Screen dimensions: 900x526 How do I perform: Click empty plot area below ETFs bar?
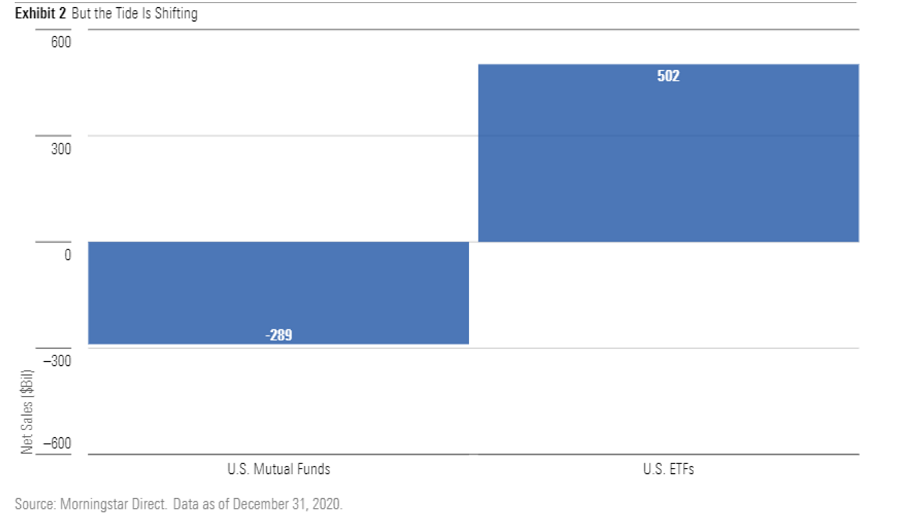pyautogui.click(x=668, y=350)
